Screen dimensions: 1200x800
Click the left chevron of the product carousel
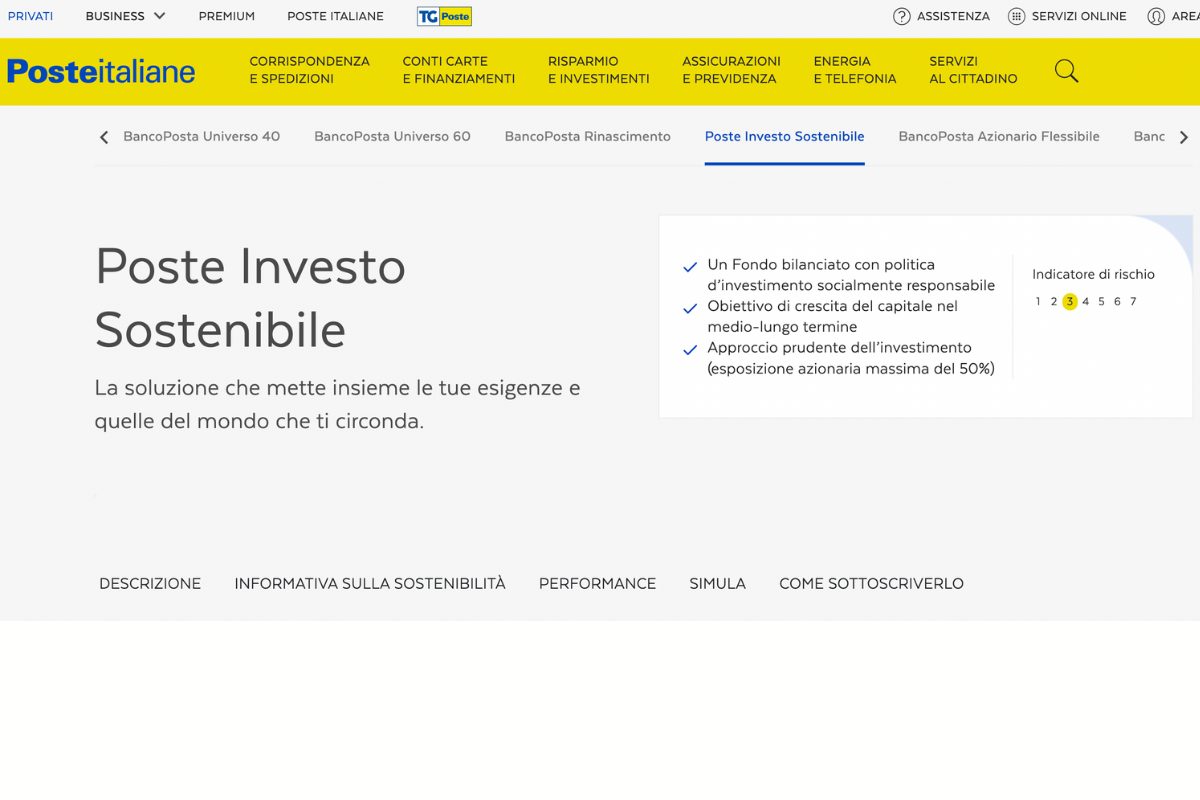pos(103,137)
